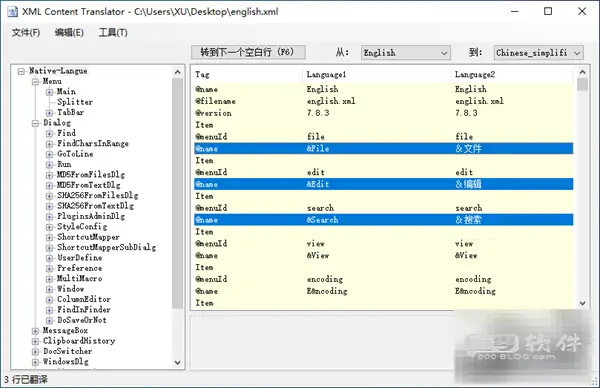Select the MD5FromFilesDlg tree item
This screenshot has width=600, height=388.
[x=91, y=174]
